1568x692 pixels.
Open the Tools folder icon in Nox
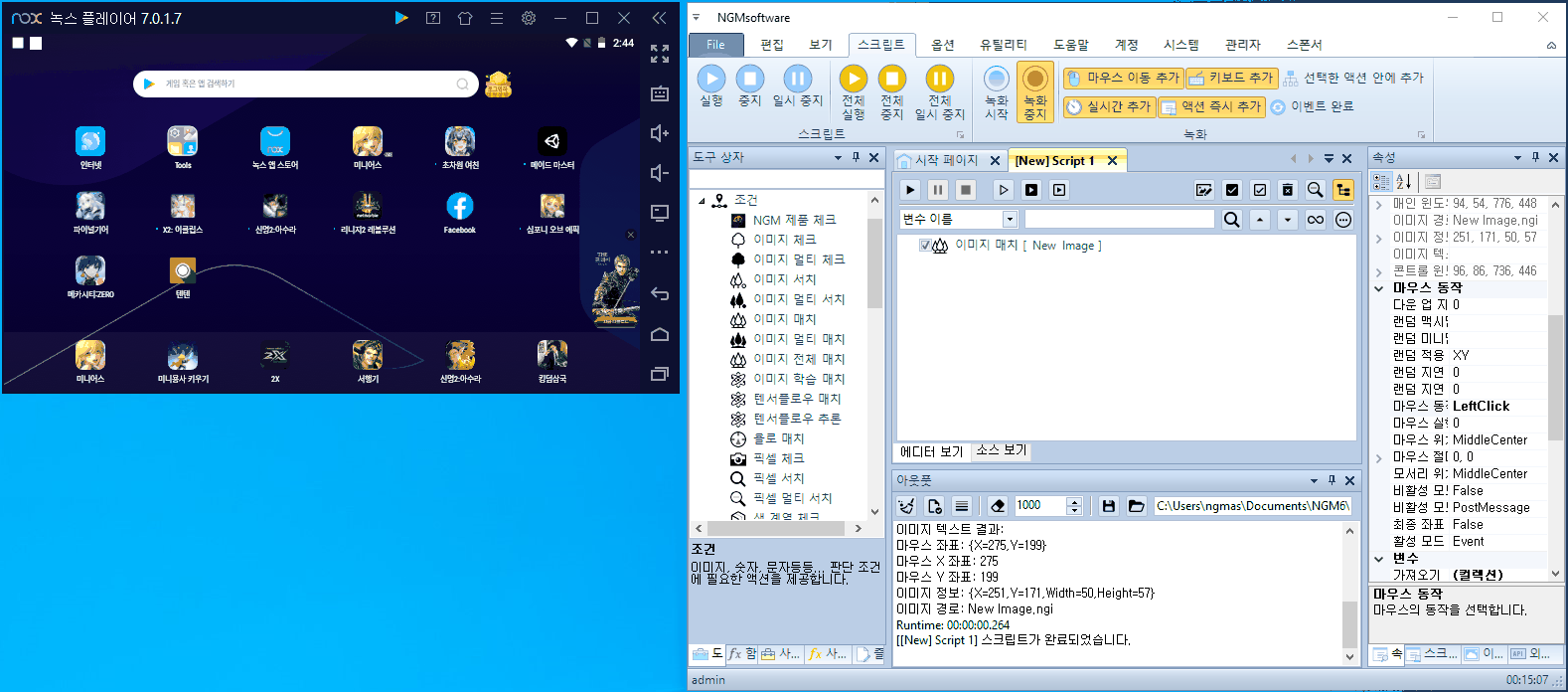pos(183,141)
